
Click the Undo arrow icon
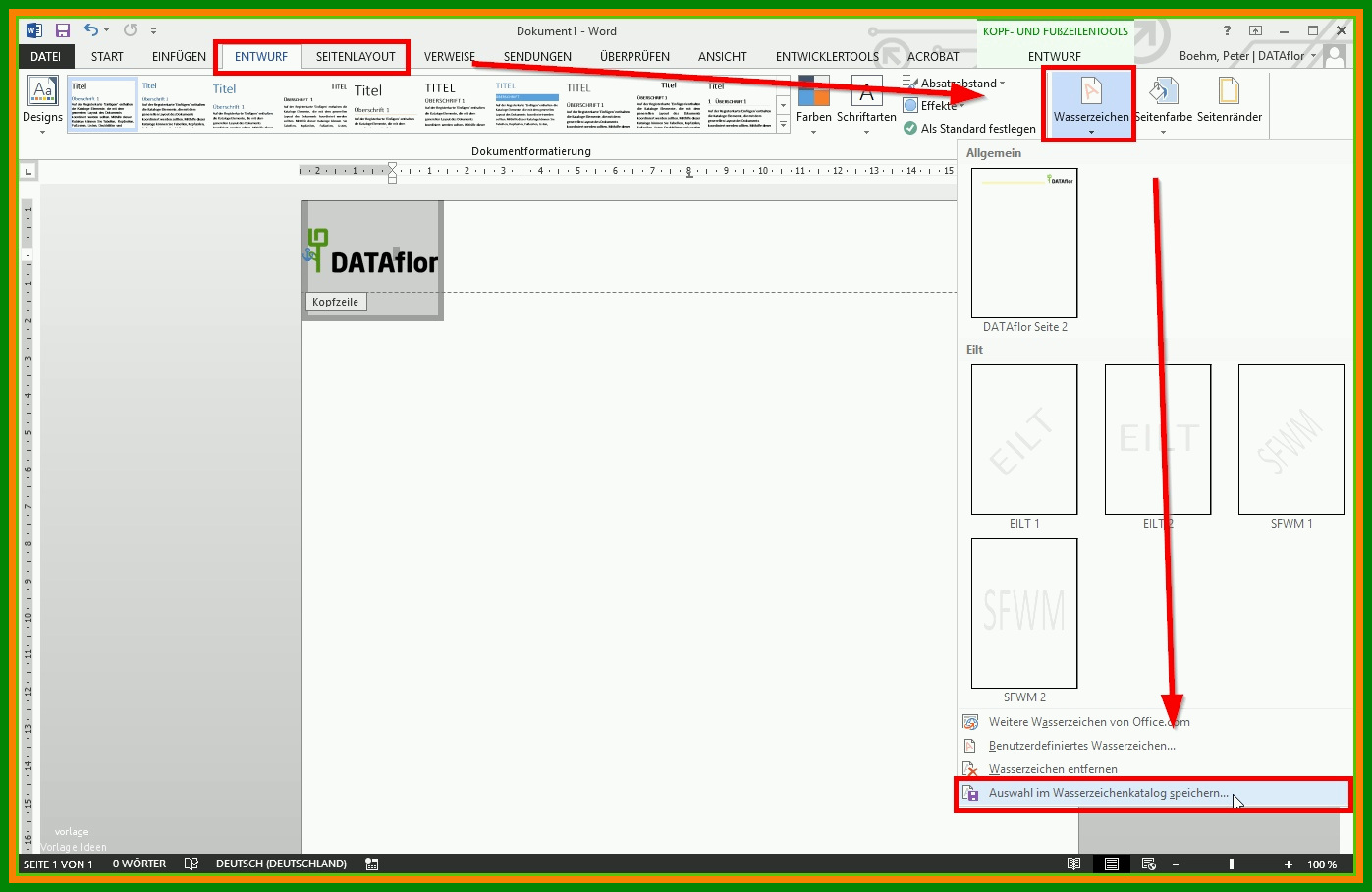tap(90, 30)
